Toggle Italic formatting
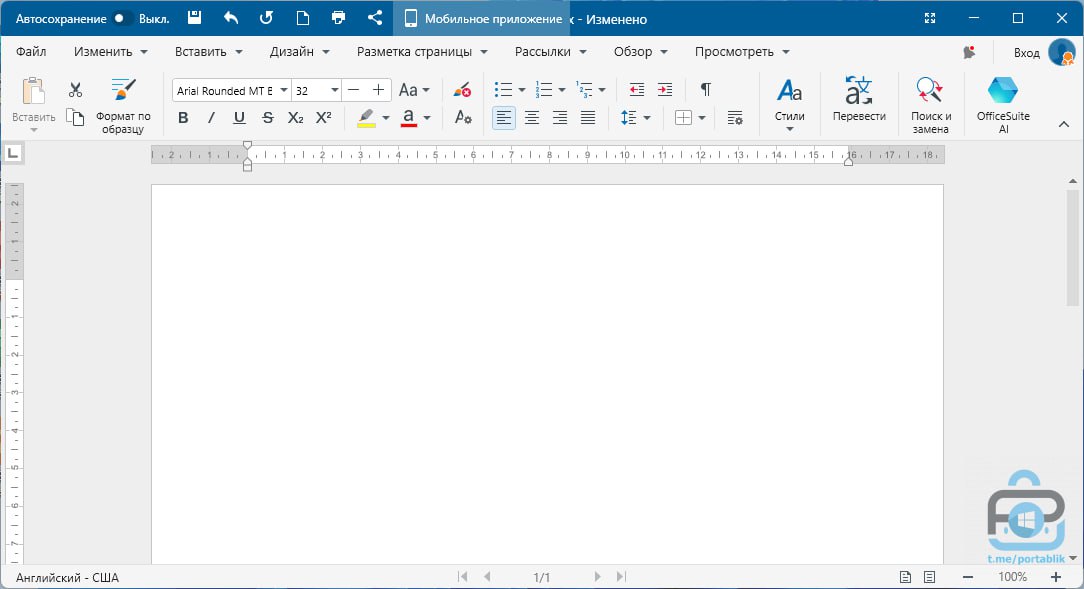1084x589 pixels. click(211, 118)
